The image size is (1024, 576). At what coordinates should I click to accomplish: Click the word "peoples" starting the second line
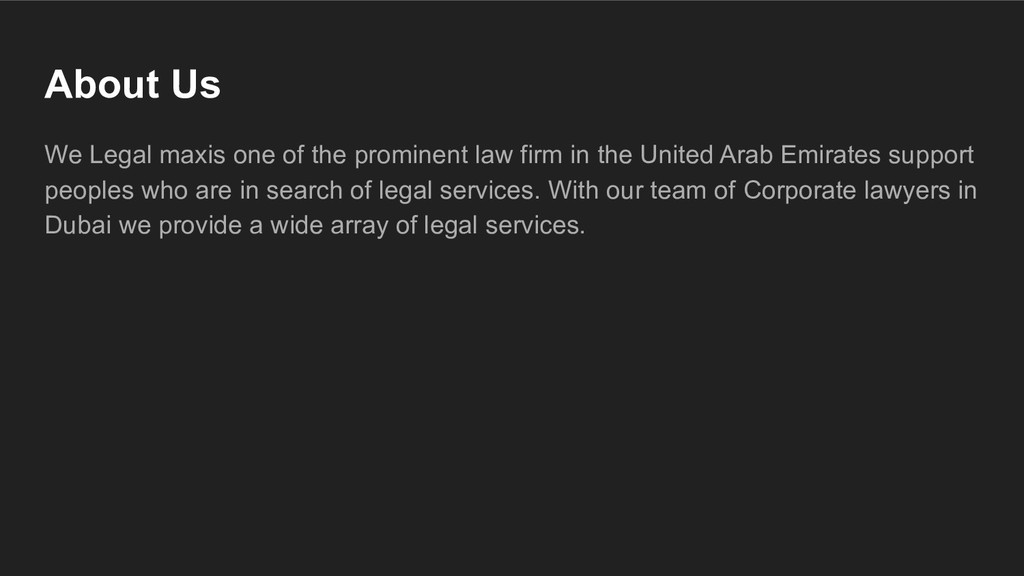coord(89,191)
